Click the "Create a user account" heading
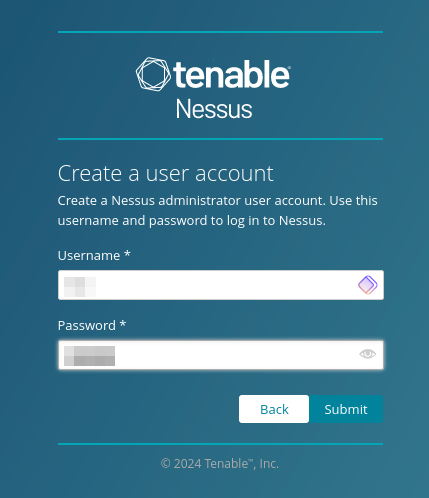The height and width of the screenshot is (498, 429). (165, 174)
